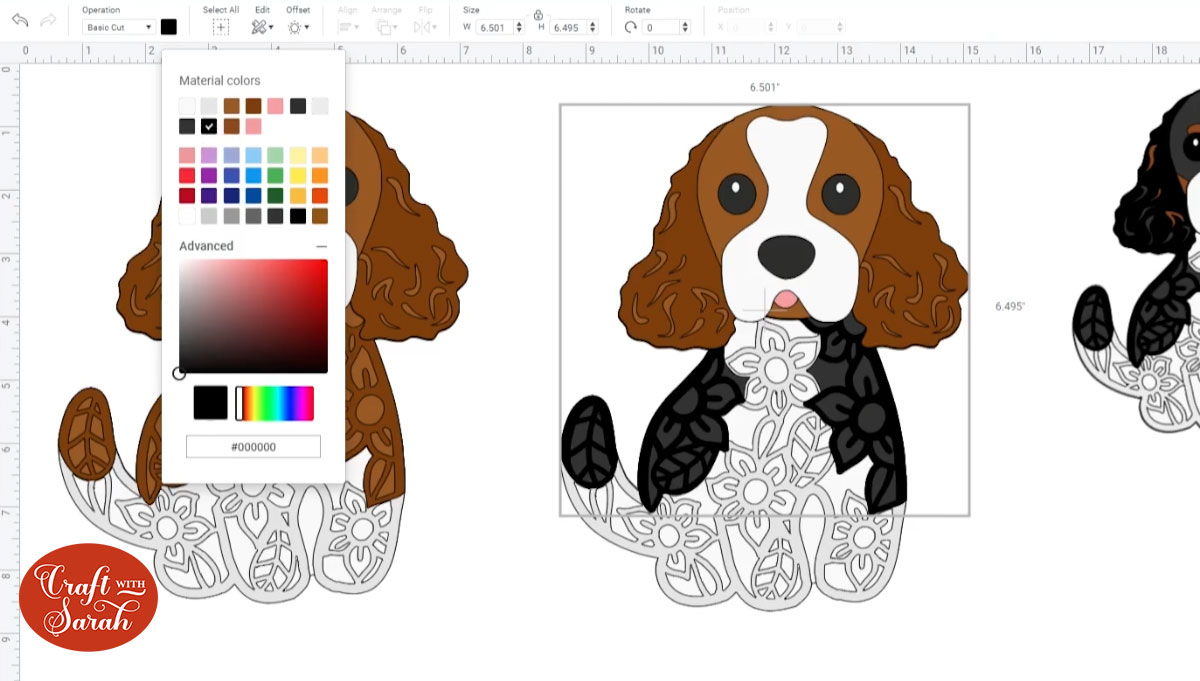Click the checked black material color swatch
Screen dimensions: 1200x681
click(x=209, y=126)
